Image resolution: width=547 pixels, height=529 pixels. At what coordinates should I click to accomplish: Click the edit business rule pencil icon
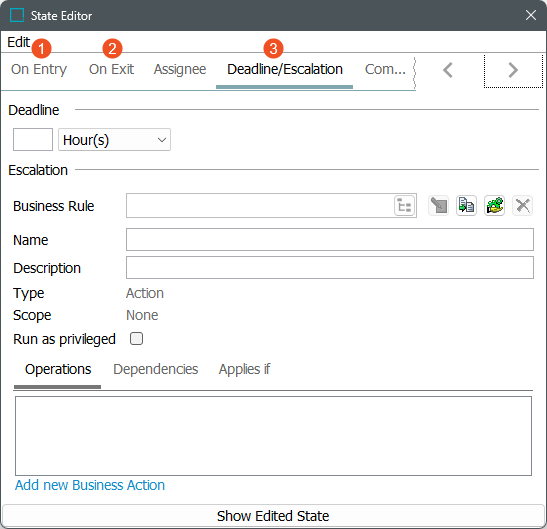439,206
